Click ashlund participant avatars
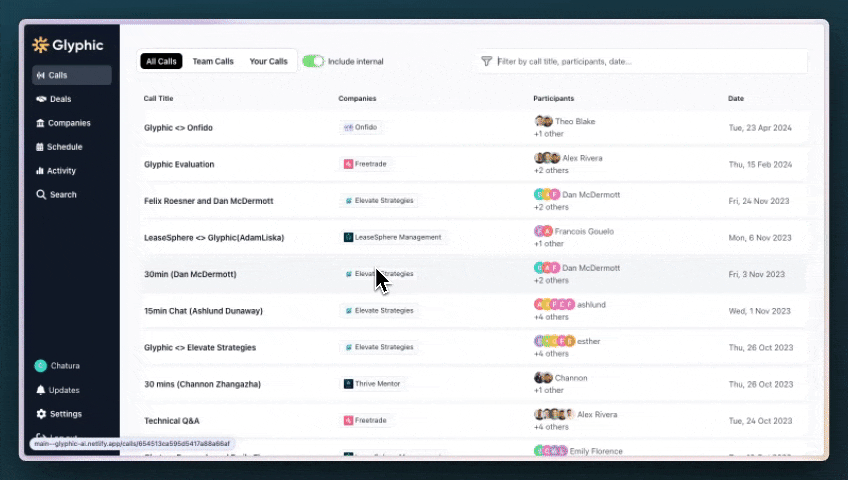 tap(554, 304)
